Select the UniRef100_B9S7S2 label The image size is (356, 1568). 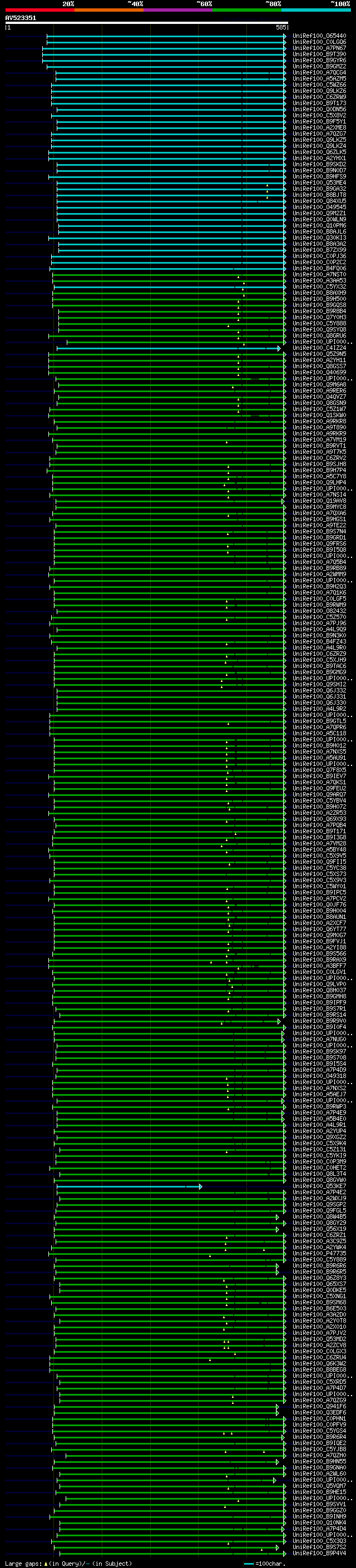(319, 1547)
